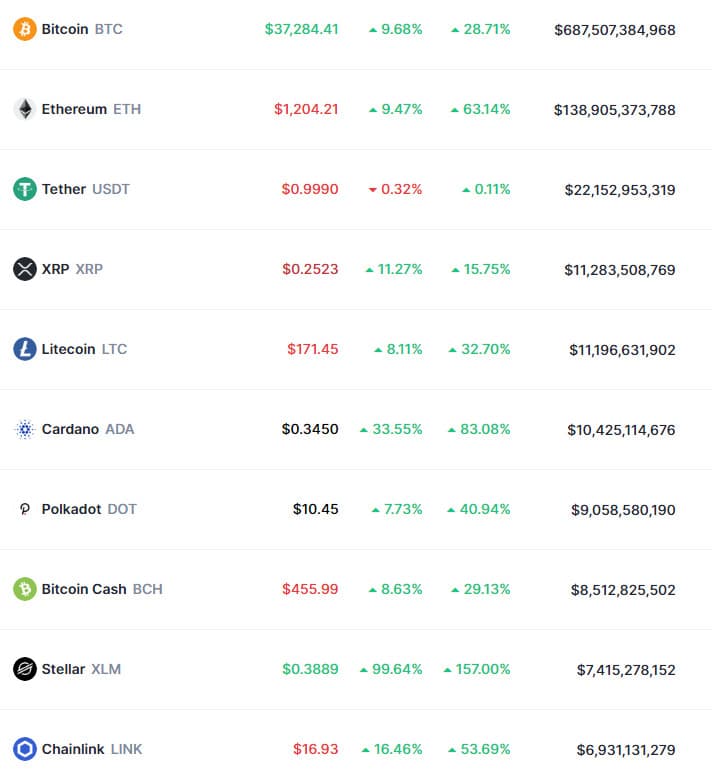Click the blue Chainlink hexagon icon

[25, 749]
